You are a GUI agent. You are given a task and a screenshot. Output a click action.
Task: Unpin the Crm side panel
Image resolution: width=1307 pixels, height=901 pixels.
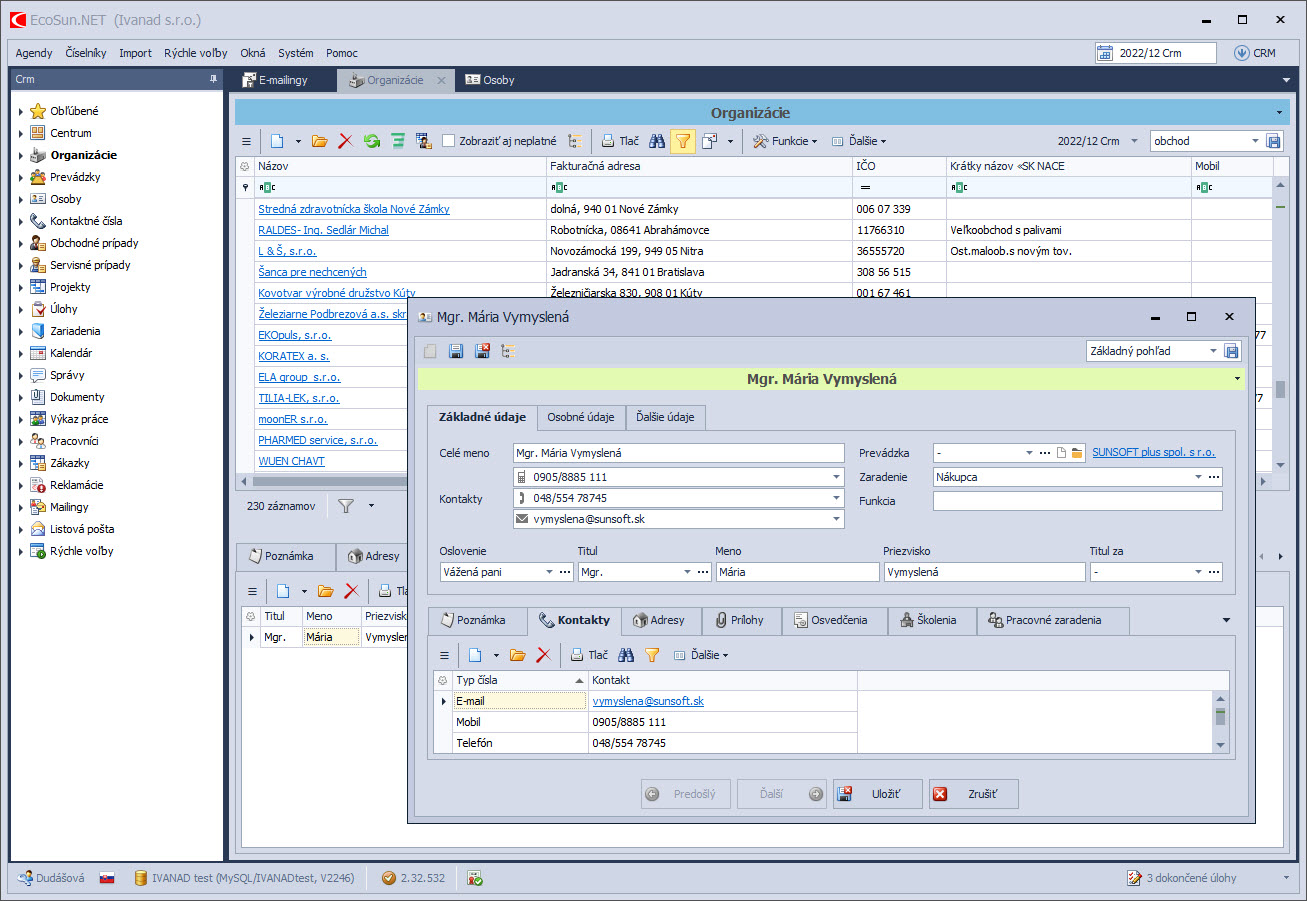point(213,79)
